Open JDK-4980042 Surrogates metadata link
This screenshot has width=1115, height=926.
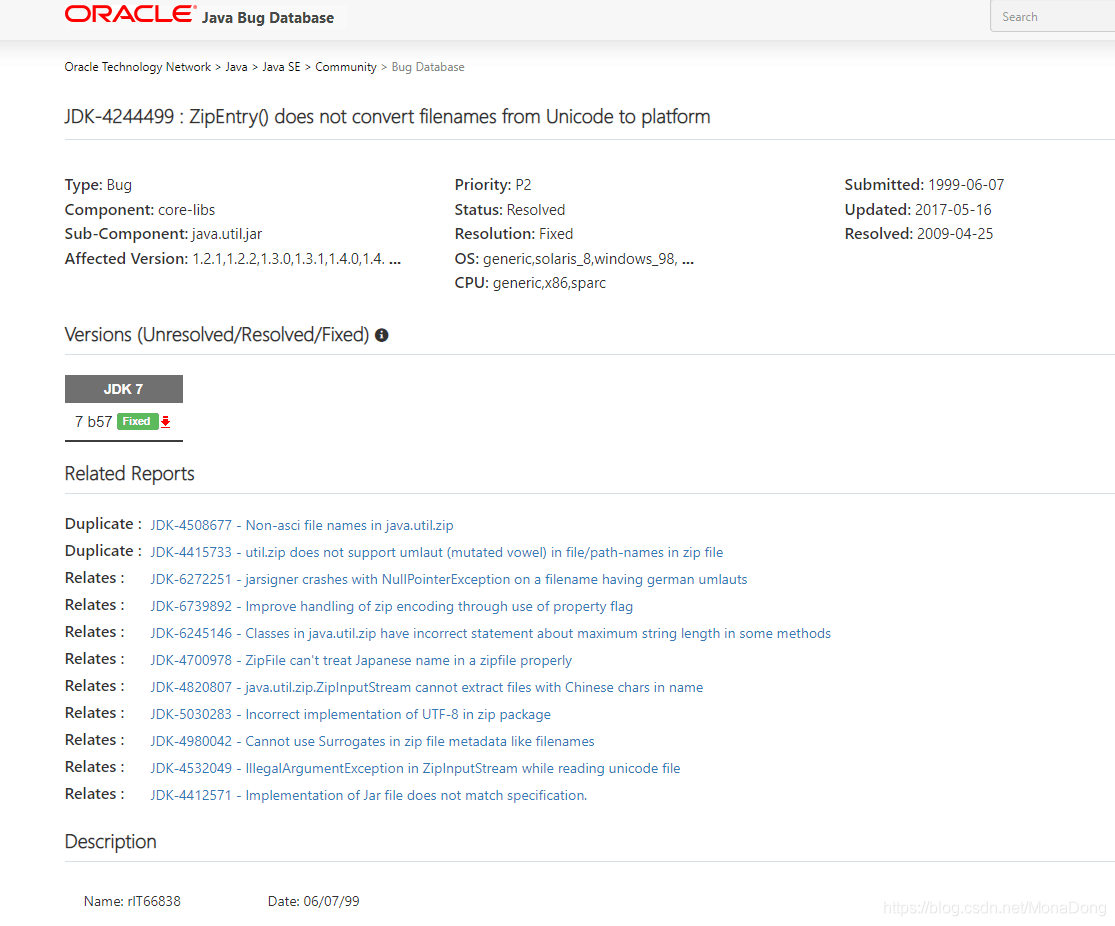coord(372,742)
